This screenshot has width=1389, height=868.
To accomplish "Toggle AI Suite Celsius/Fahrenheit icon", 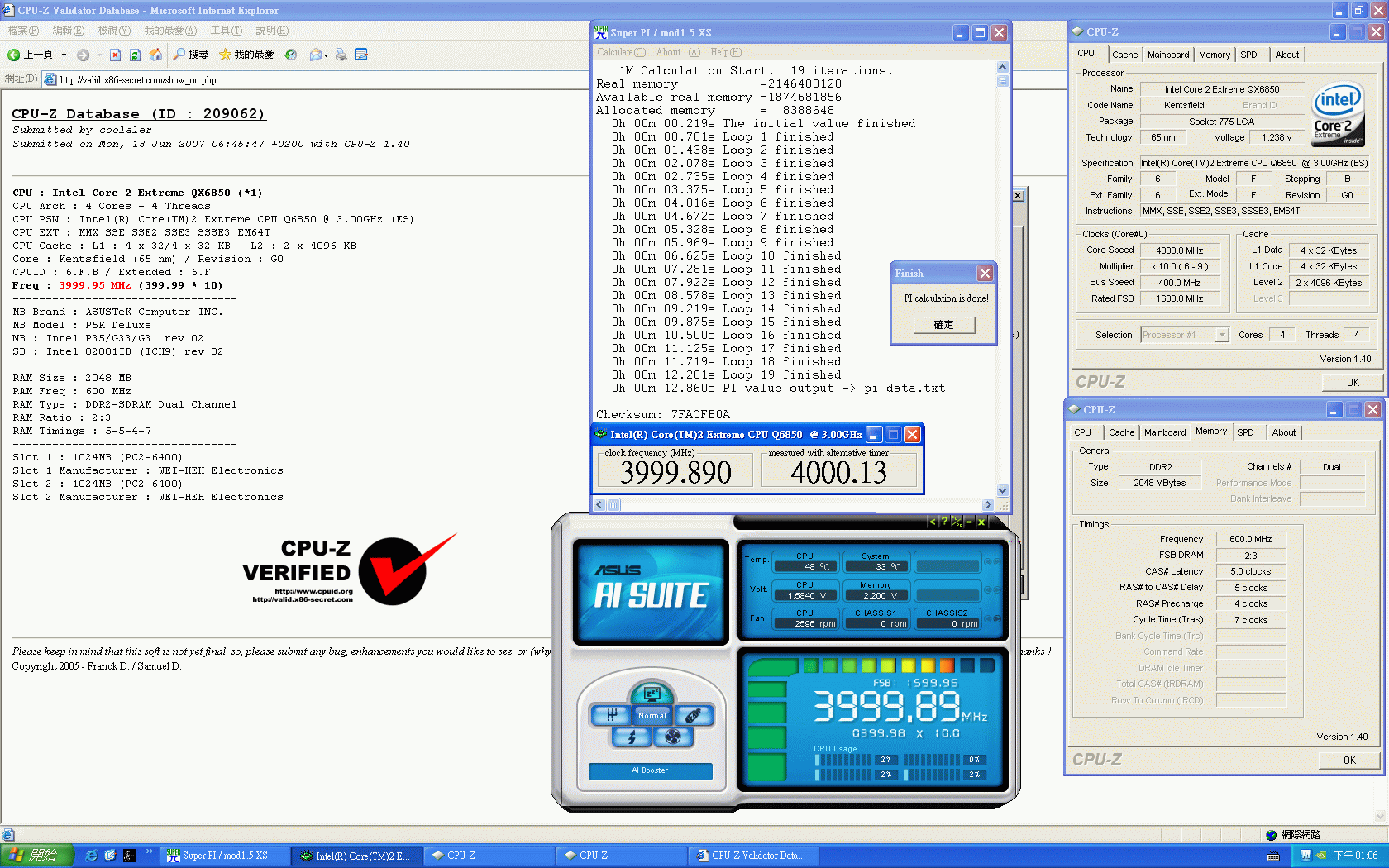I will (x=957, y=522).
